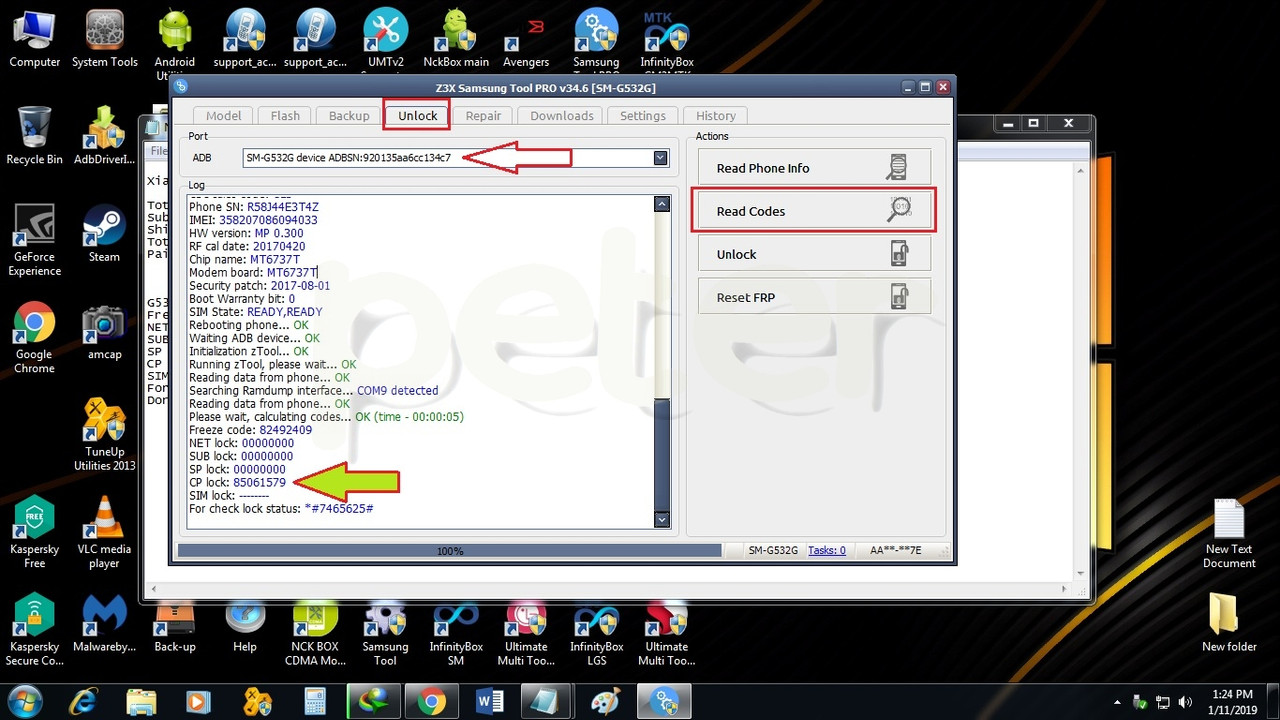Open Calculator from the taskbar
Viewport: 1280px width, 720px height.
click(315, 701)
